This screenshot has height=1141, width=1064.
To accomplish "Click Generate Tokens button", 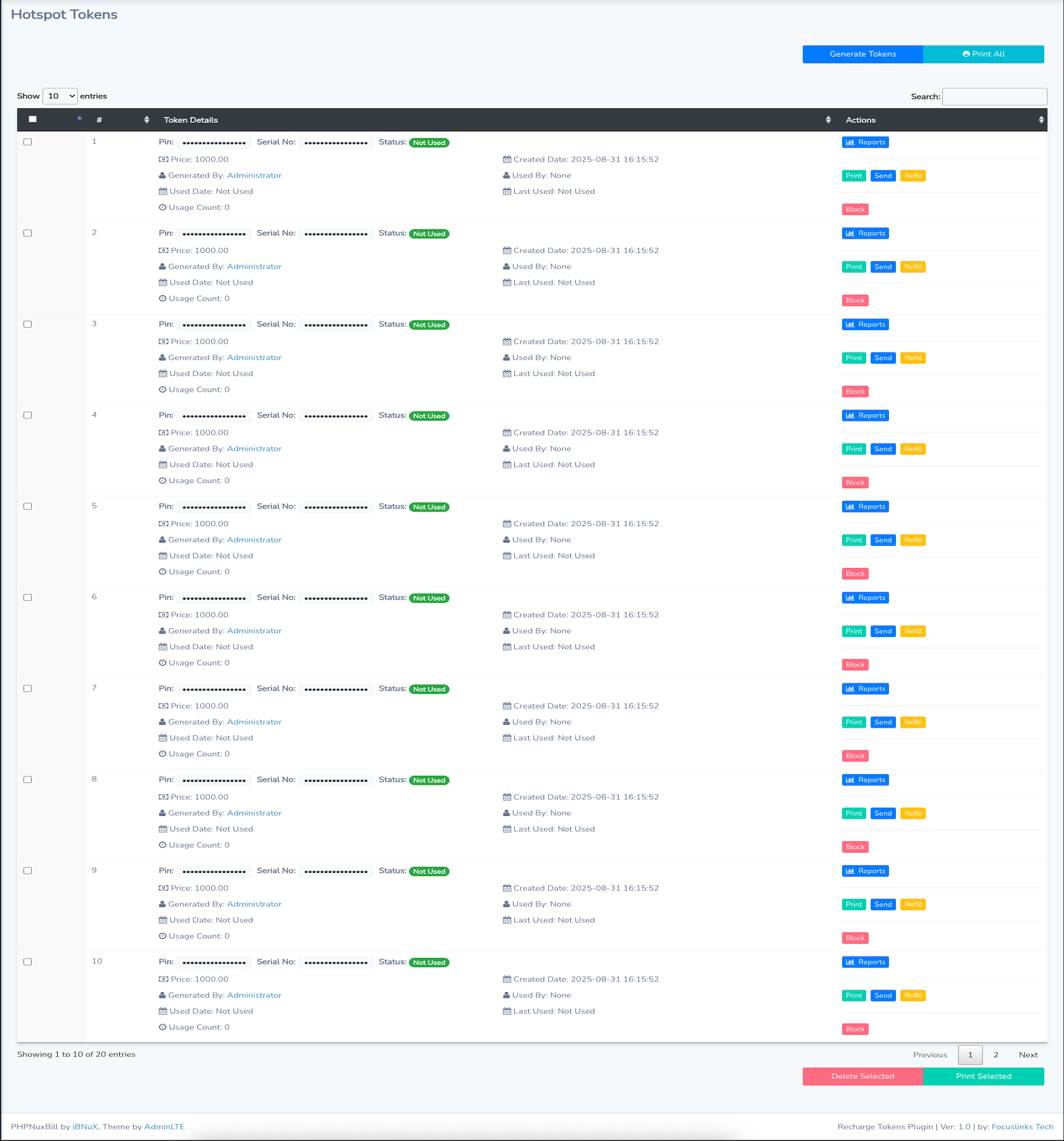I will pyautogui.click(x=862, y=55).
